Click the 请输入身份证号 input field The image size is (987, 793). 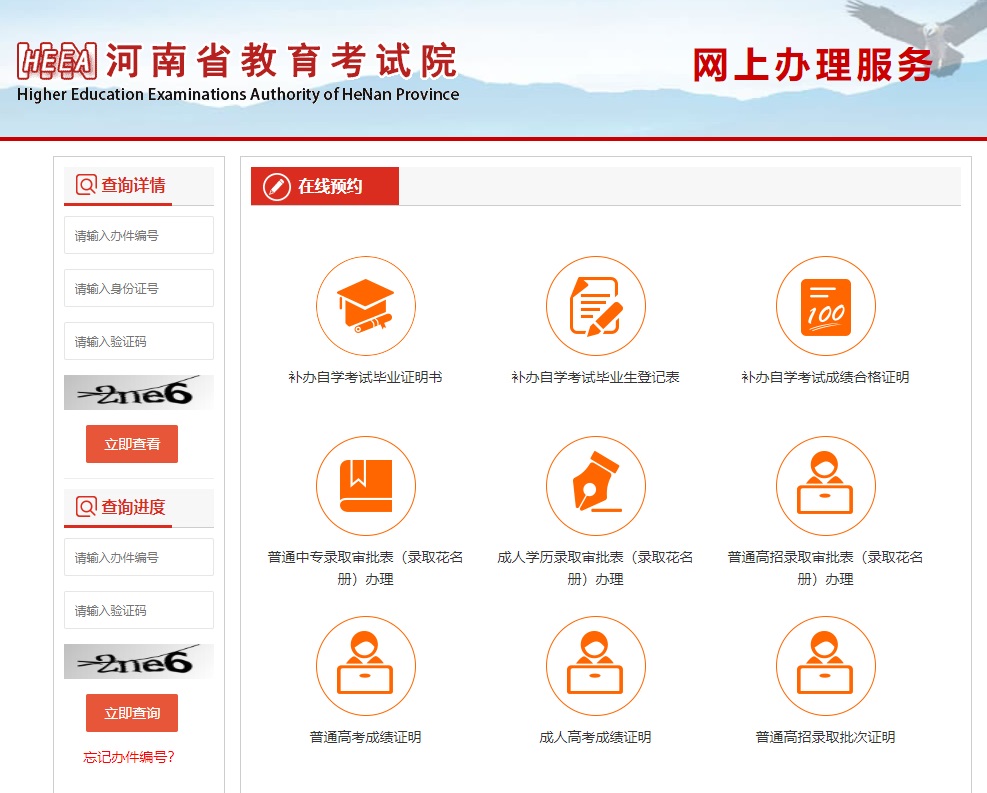pyautogui.click(x=139, y=289)
